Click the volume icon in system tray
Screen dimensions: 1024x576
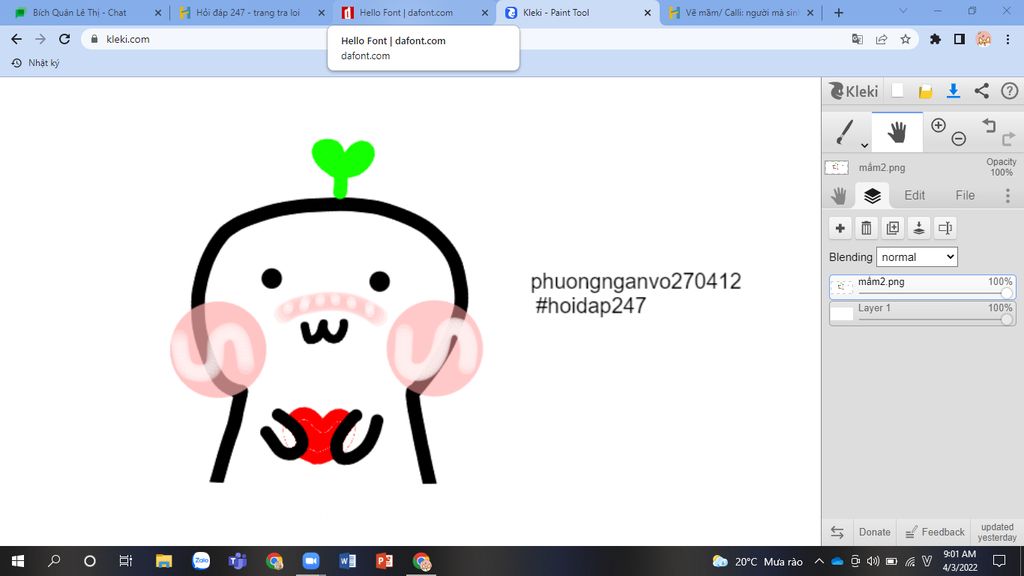(873, 561)
